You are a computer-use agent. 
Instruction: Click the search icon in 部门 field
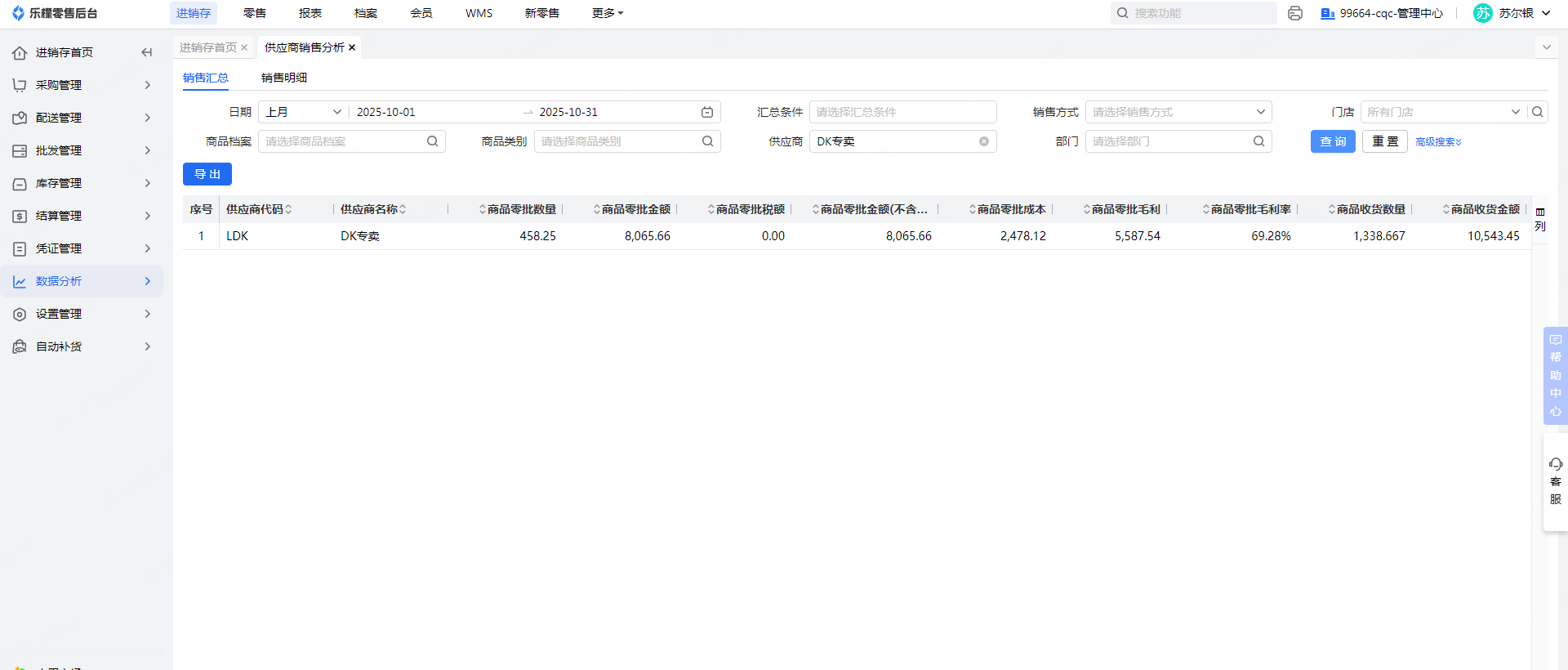click(1258, 141)
